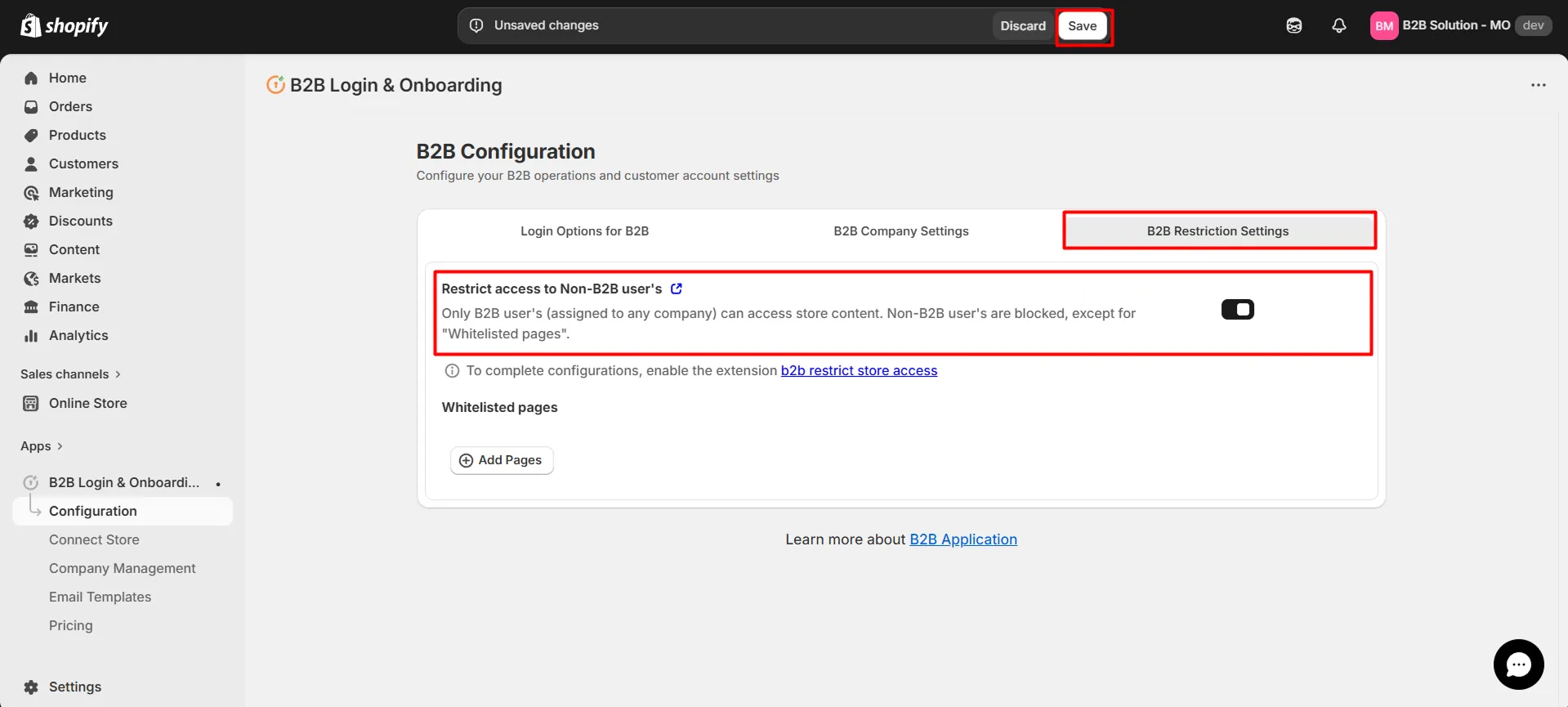Click the B2B Login & Onboarding header icon
1568x707 pixels.
tap(276, 84)
